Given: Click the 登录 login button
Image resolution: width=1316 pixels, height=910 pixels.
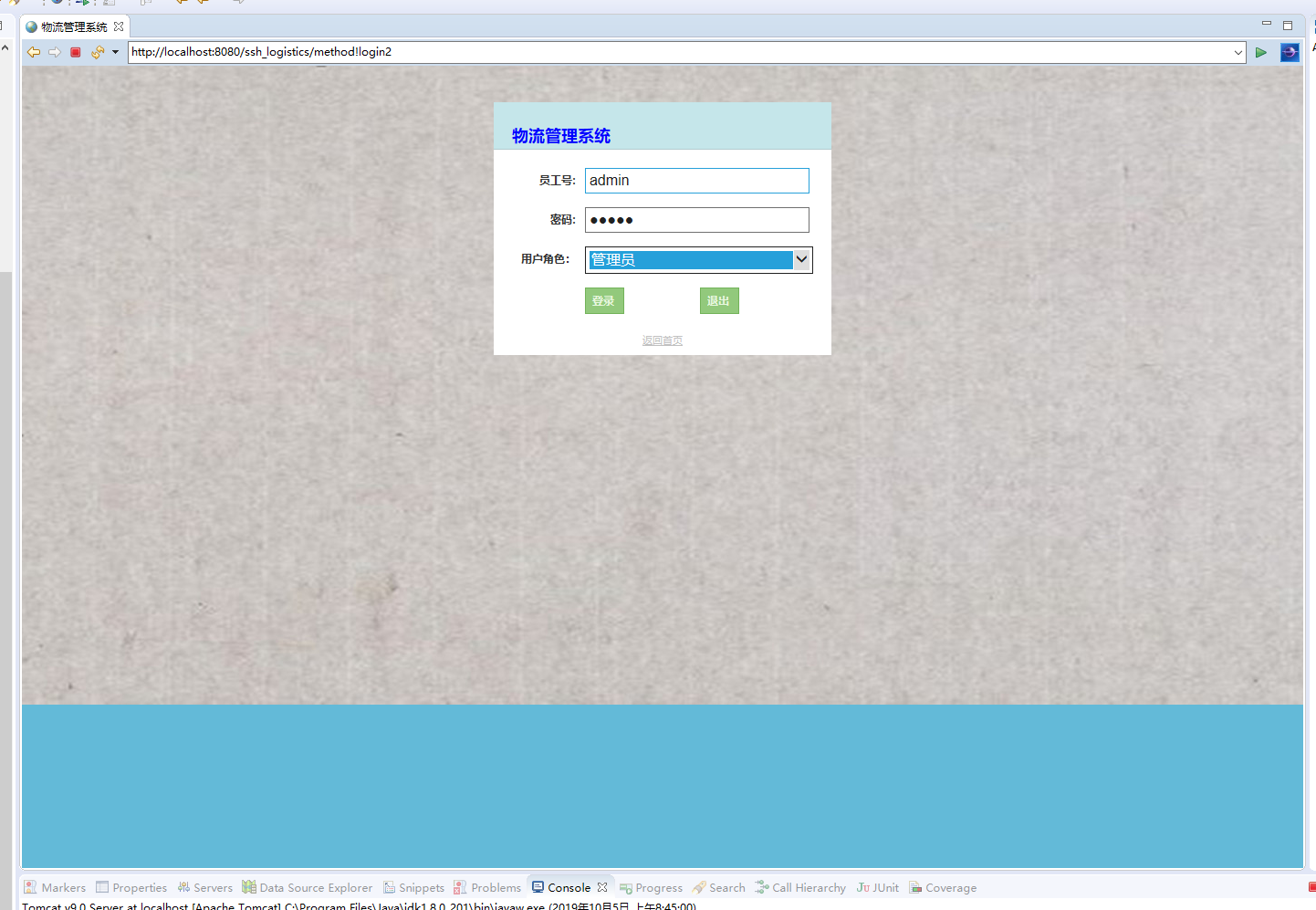Looking at the screenshot, I should tap(604, 301).
